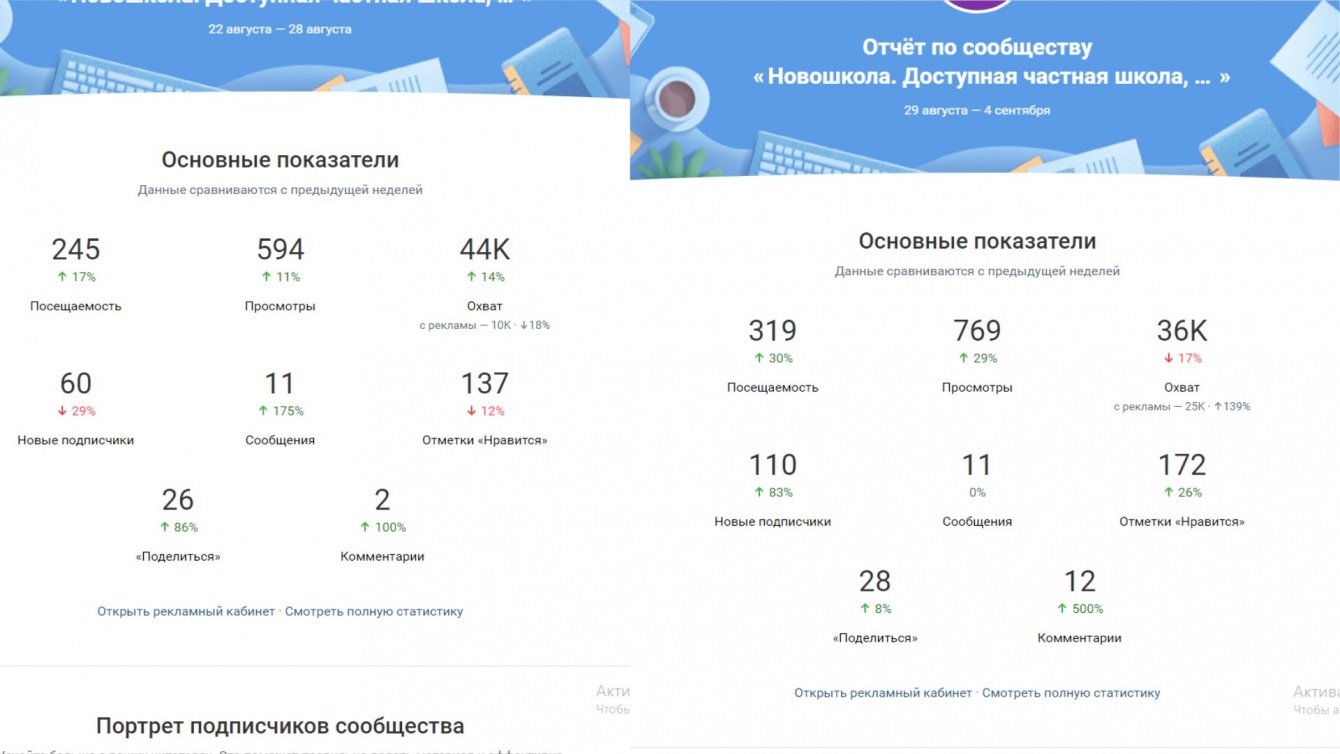Click "Основные показатели" heading in the 22 августа report
Screen dimensions: 1340x754
click(x=280, y=160)
